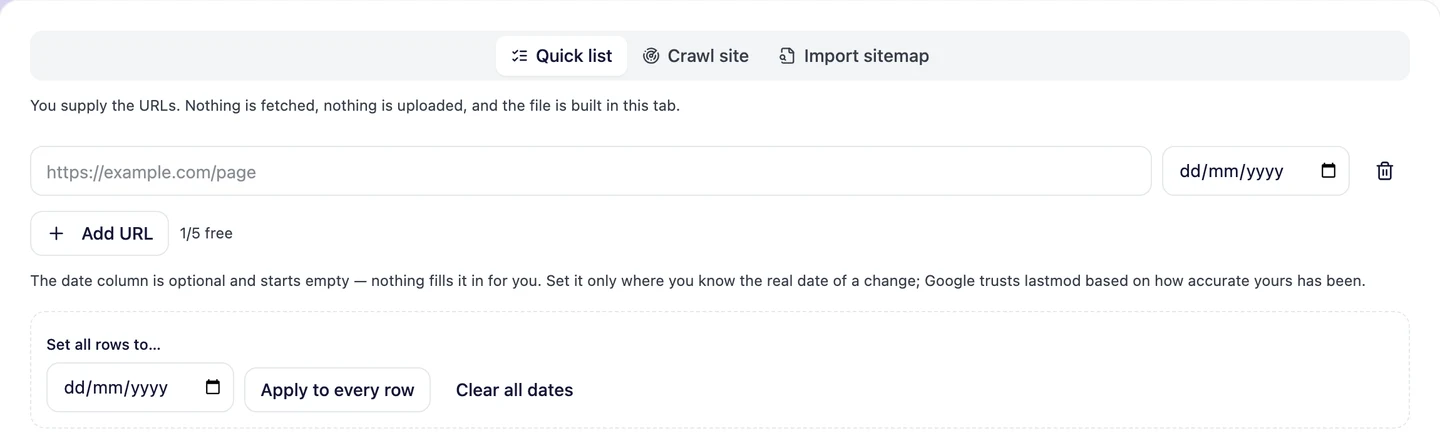Focus the Set all rows to date field
The height and width of the screenshot is (438, 1440).
[140, 387]
